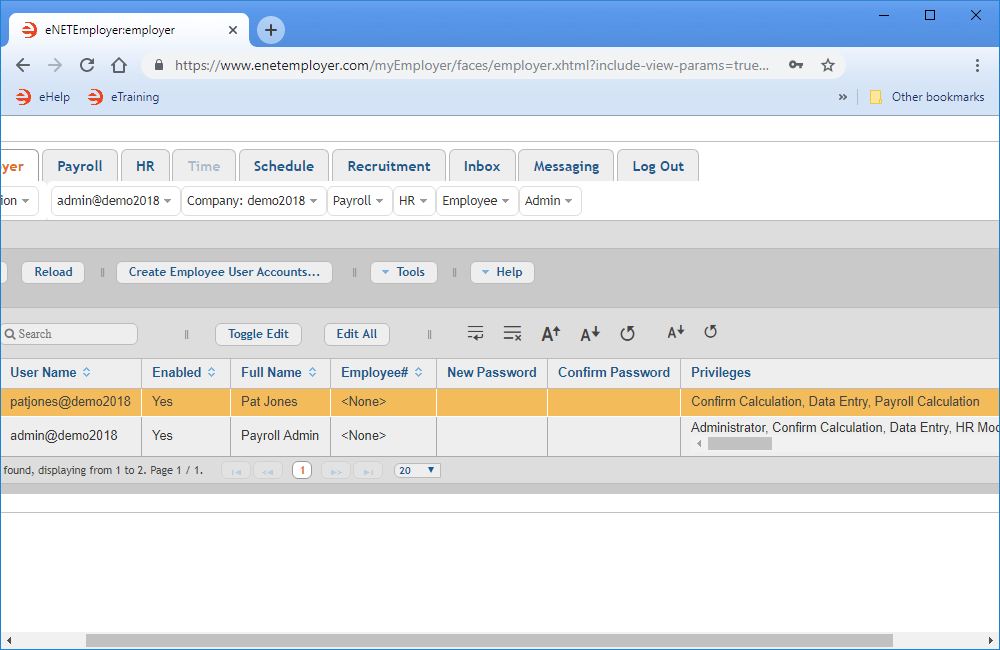Expand the Tools dropdown menu
Screen dimensions: 1000x650
point(404,272)
